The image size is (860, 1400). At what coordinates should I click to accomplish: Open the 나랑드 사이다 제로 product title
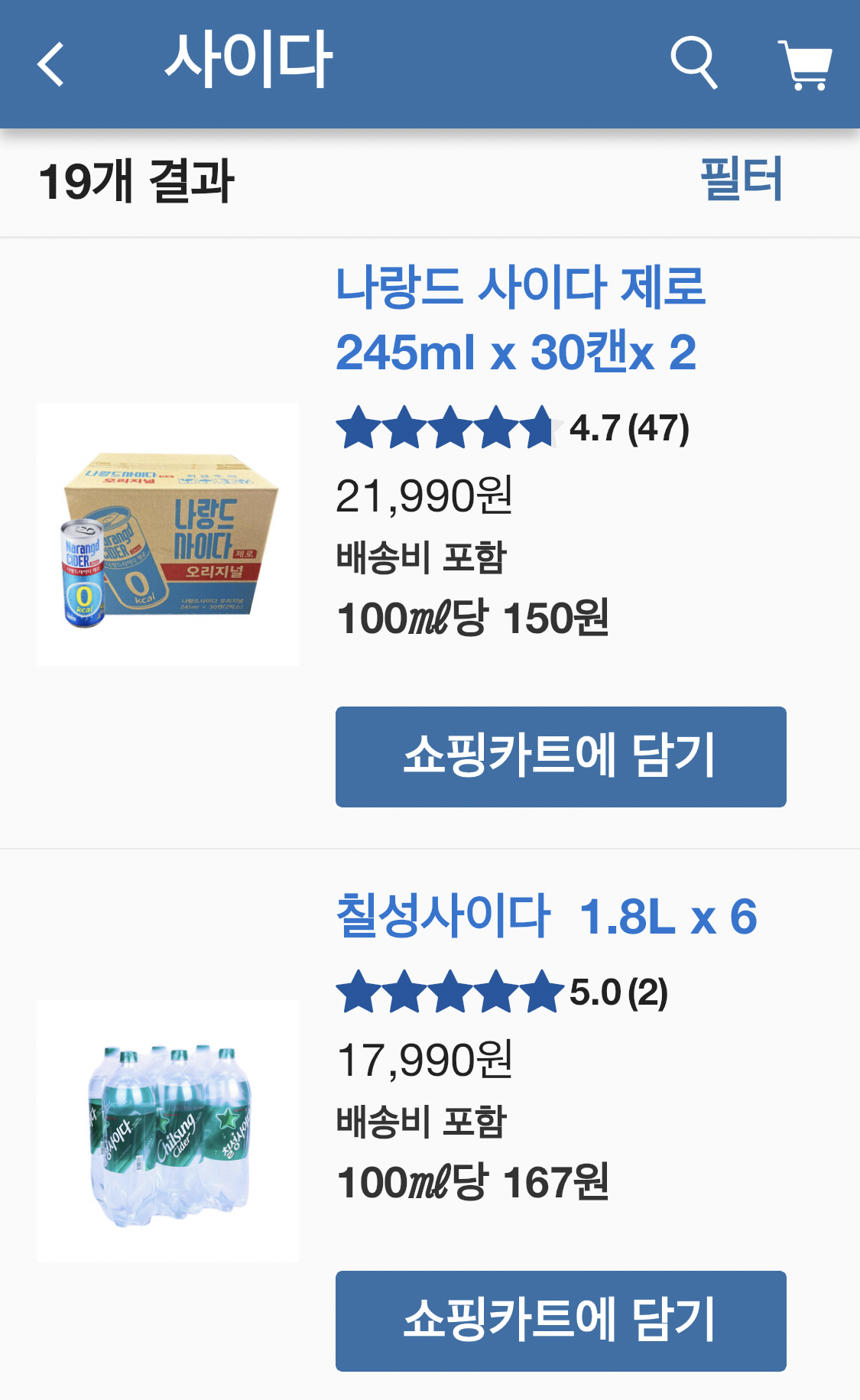tap(520, 320)
